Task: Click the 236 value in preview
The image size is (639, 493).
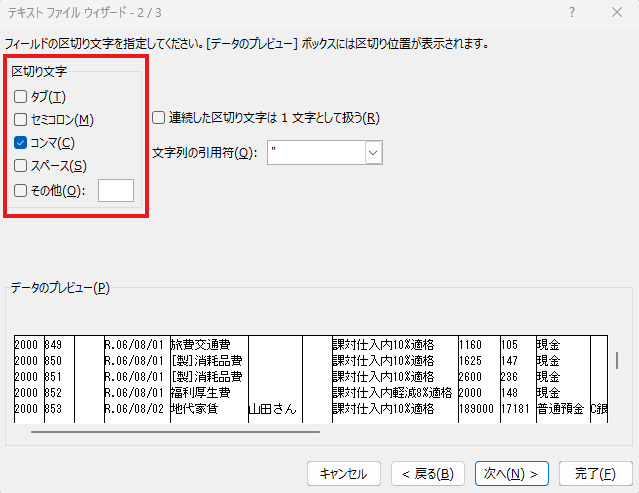Action: (x=509, y=376)
